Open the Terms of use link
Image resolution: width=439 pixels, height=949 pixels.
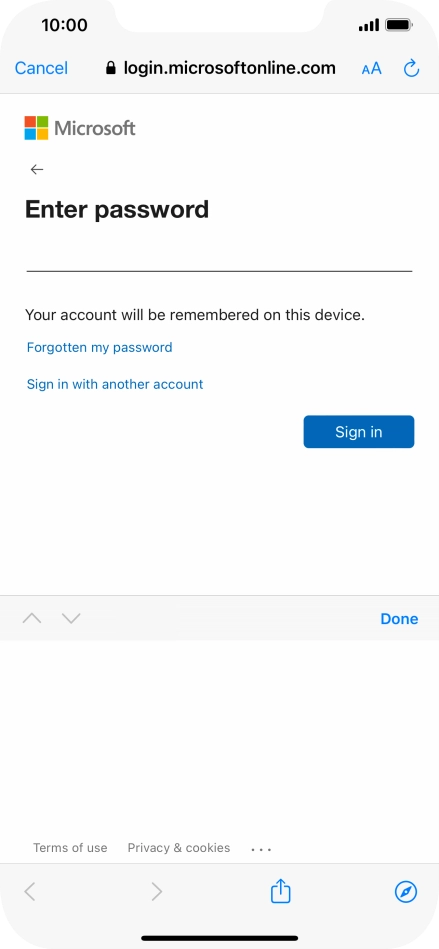click(70, 848)
